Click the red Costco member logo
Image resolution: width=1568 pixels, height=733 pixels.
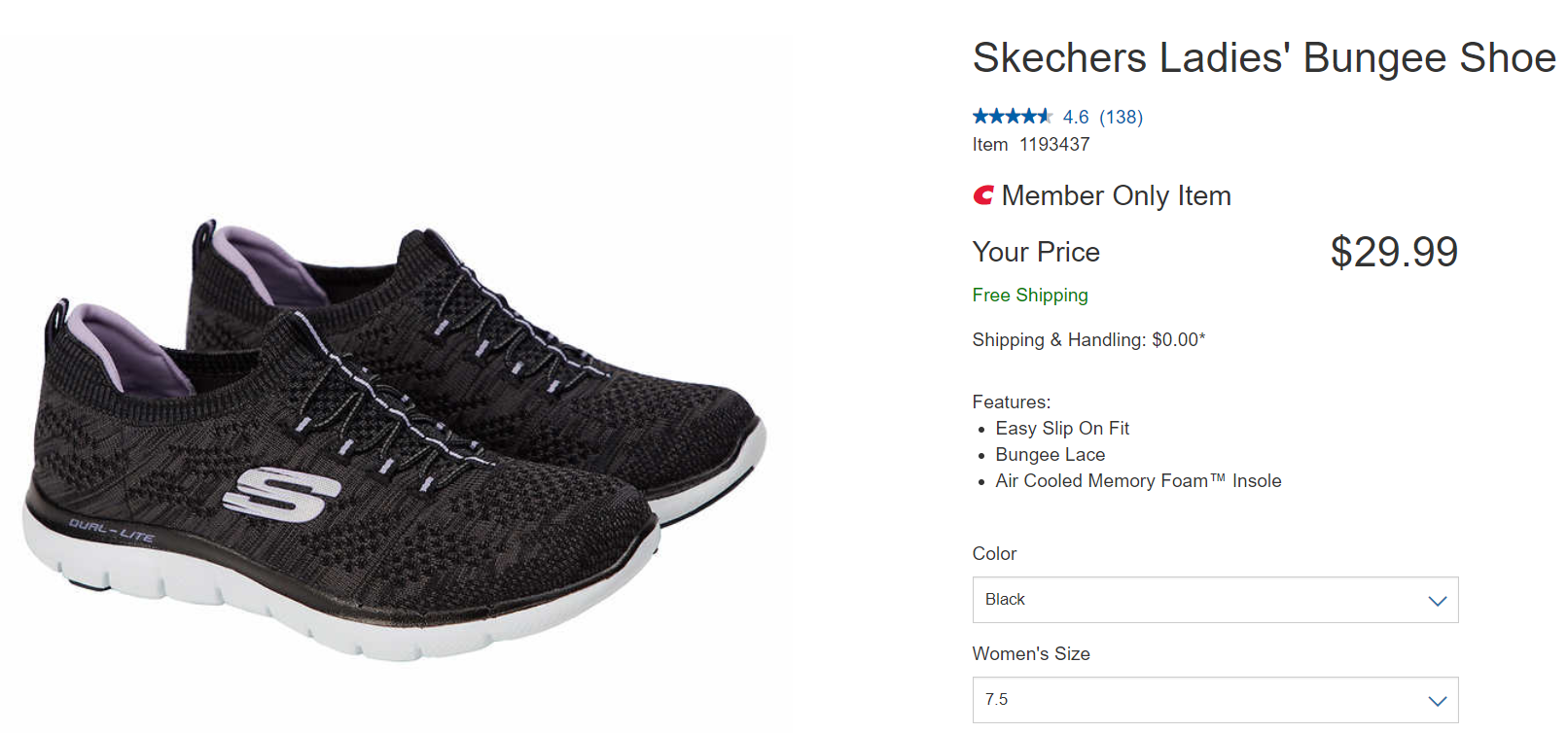983,195
